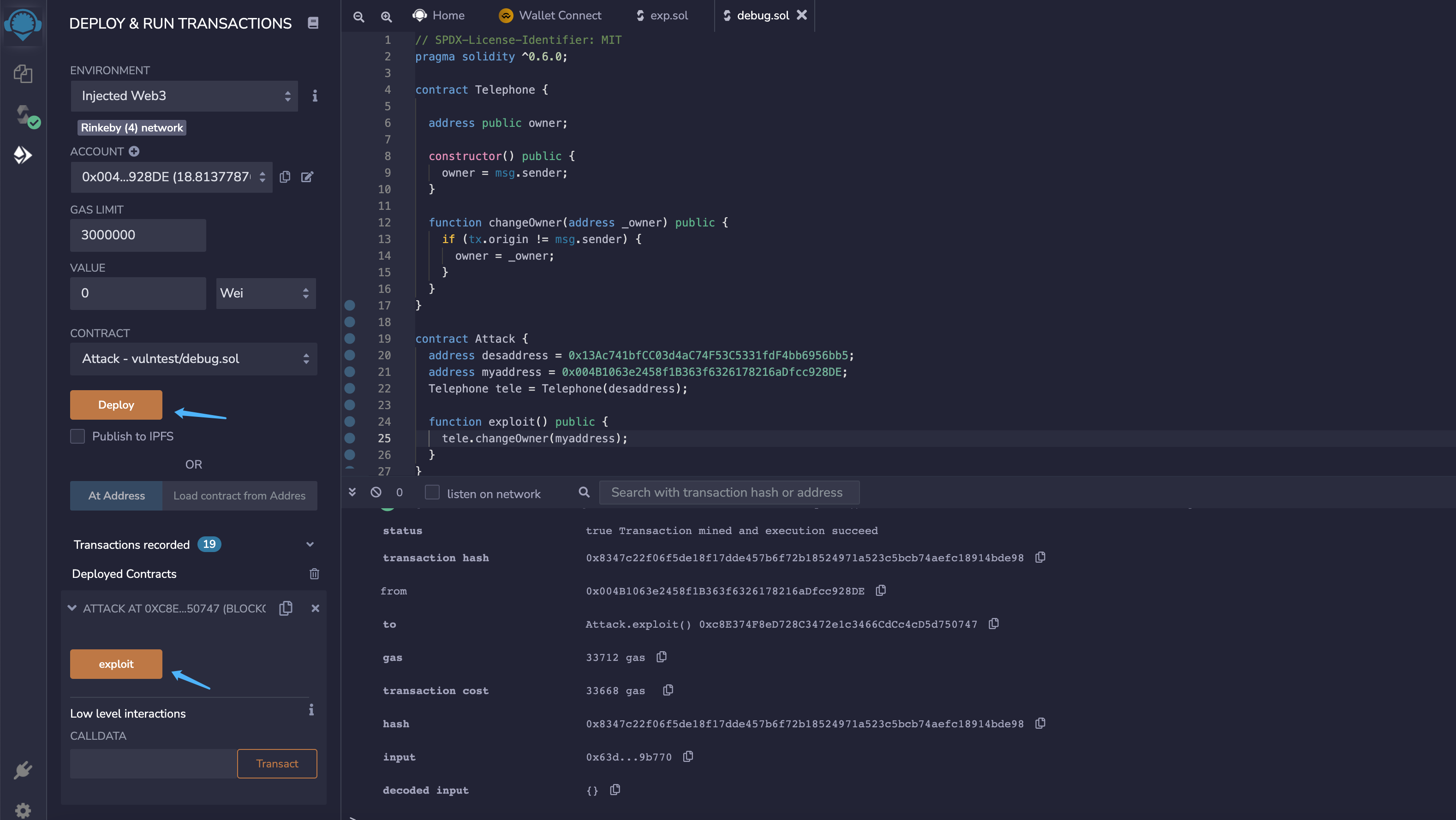Remove deployed Attack contract instance

pyautogui.click(x=316, y=608)
